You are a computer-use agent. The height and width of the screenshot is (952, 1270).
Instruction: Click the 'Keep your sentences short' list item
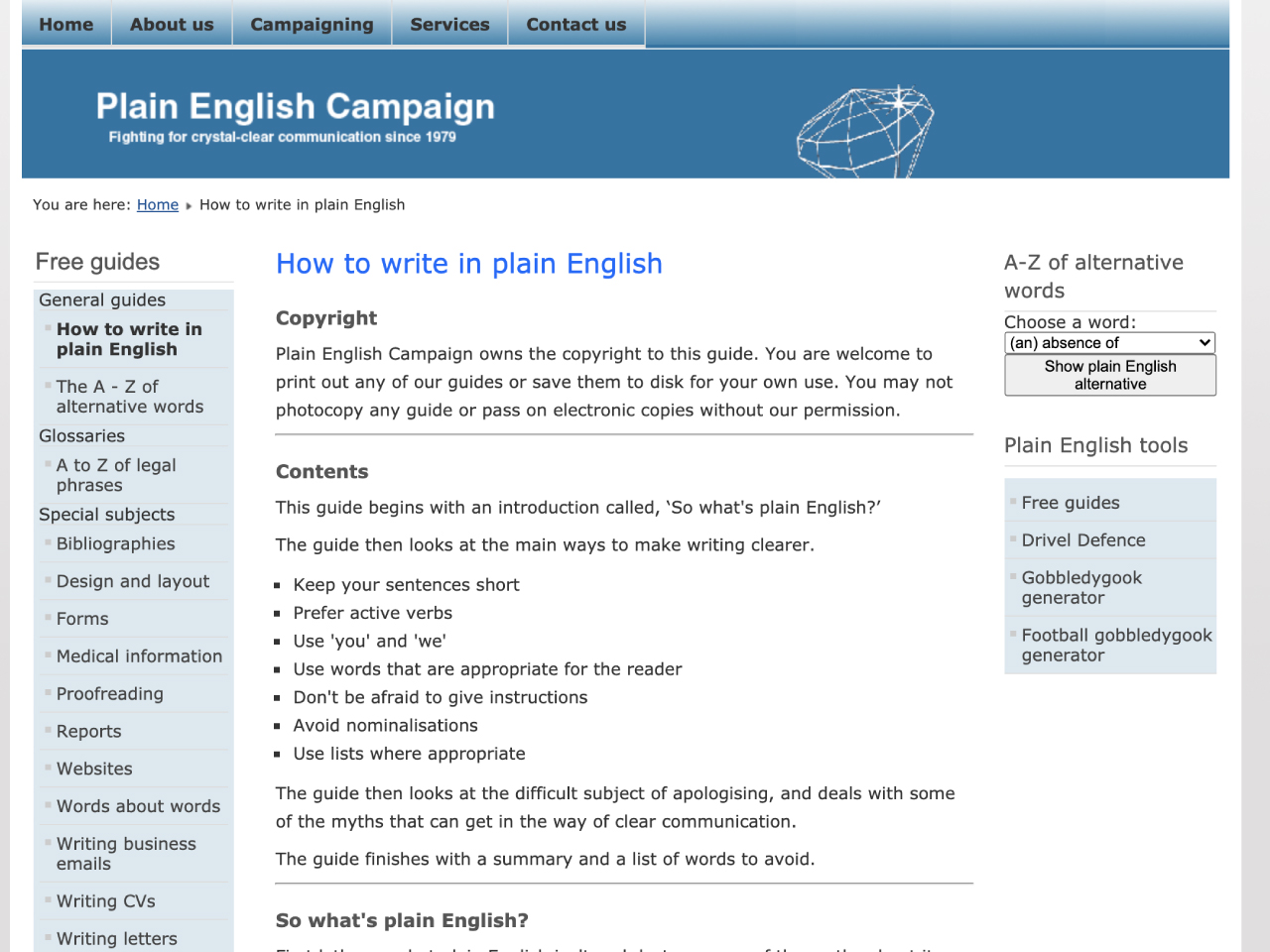tap(406, 585)
